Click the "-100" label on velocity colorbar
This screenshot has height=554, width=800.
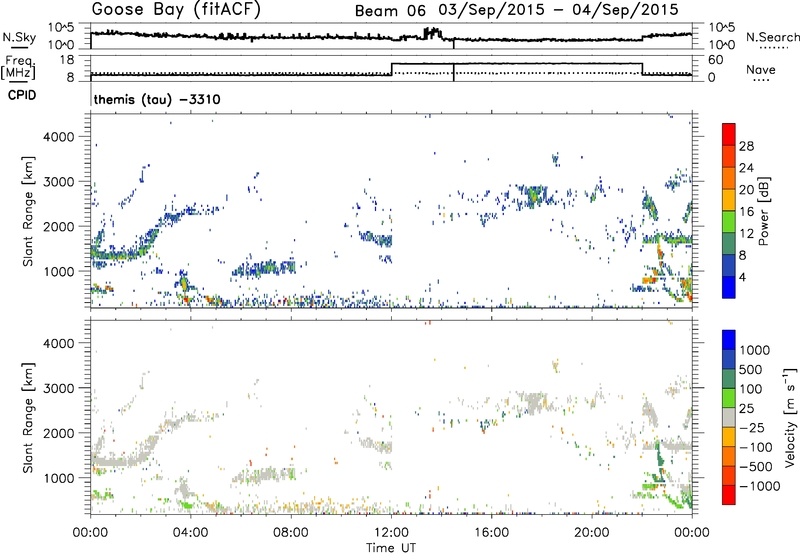756,447
